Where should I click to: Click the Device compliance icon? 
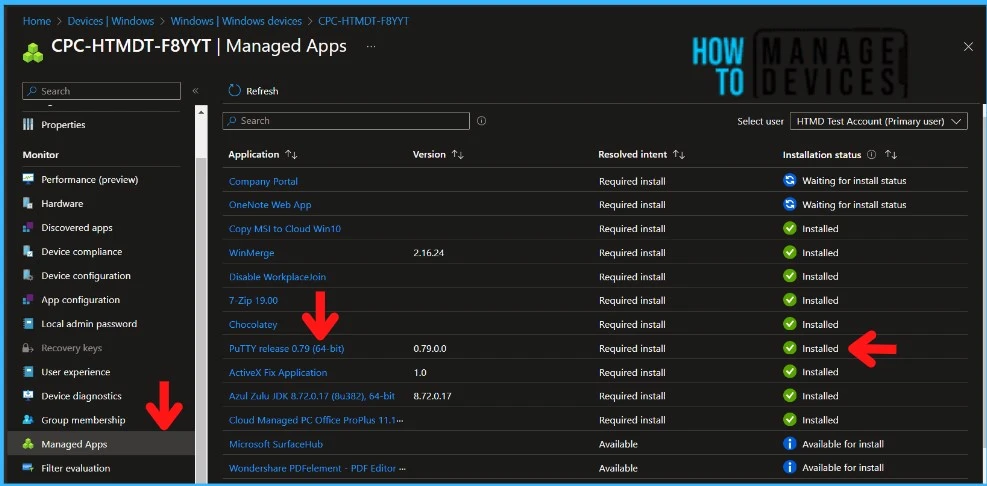28,251
